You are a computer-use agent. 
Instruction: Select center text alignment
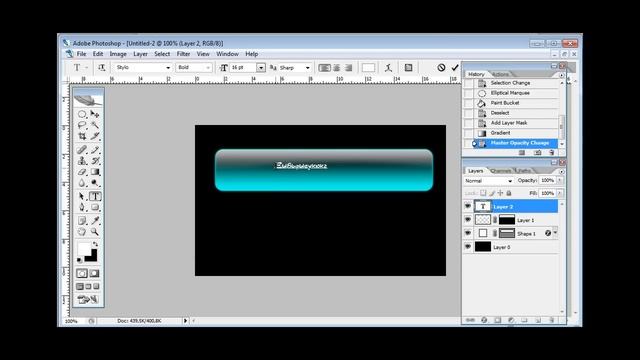pyautogui.click(x=337, y=68)
